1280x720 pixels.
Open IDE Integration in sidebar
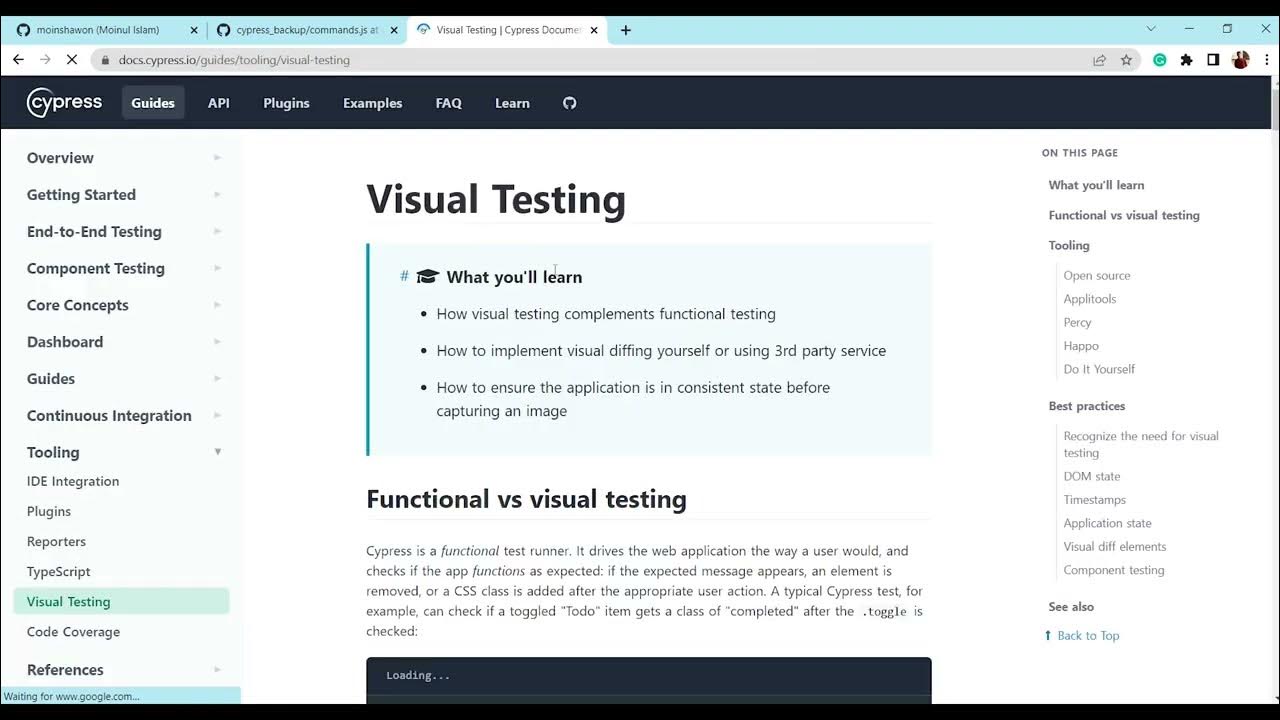(x=73, y=481)
